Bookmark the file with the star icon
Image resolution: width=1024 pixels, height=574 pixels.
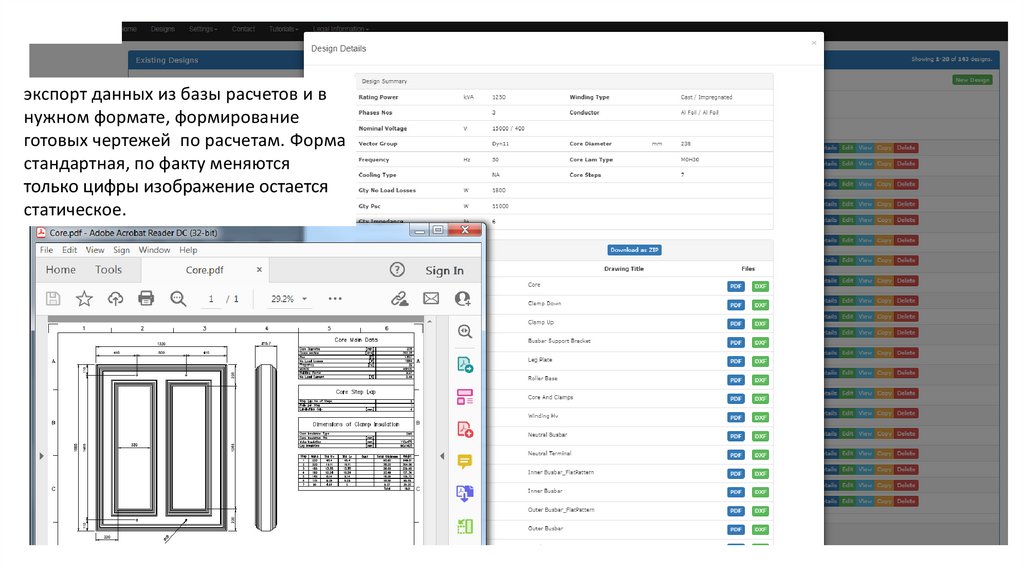point(85,298)
